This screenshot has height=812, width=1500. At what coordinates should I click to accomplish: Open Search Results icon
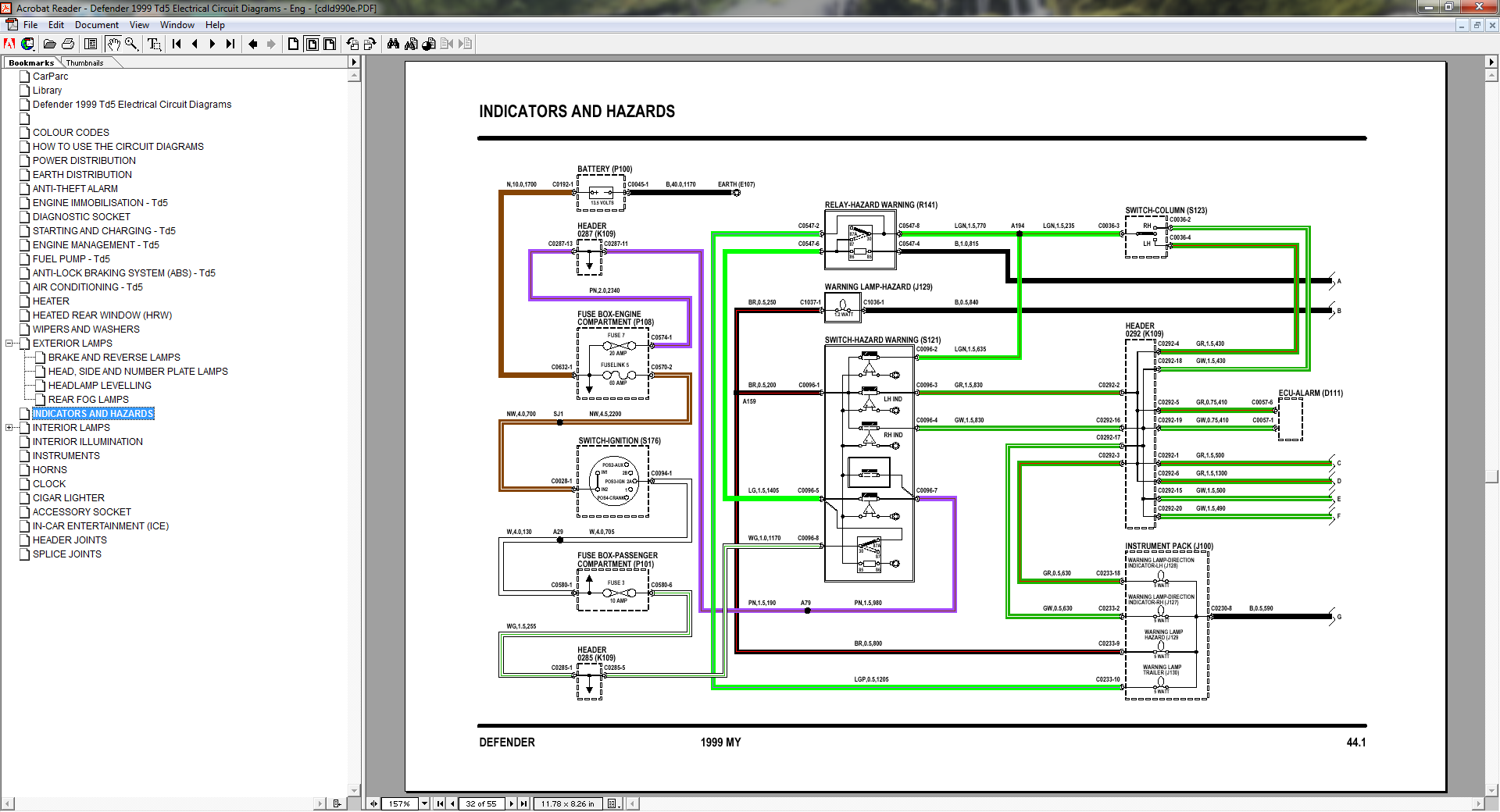click(x=429, y=44)
